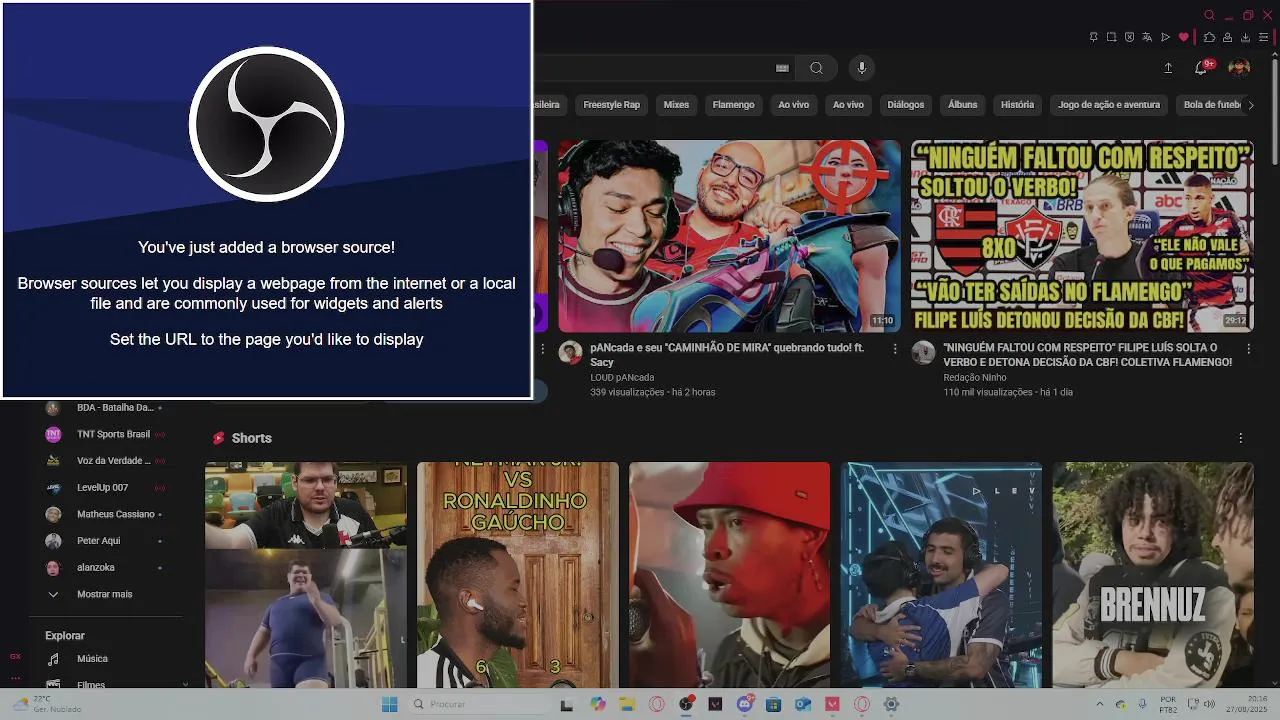Click the voice search microphone button
Viewport: 1280px width, 720px height.
(862, 68)
